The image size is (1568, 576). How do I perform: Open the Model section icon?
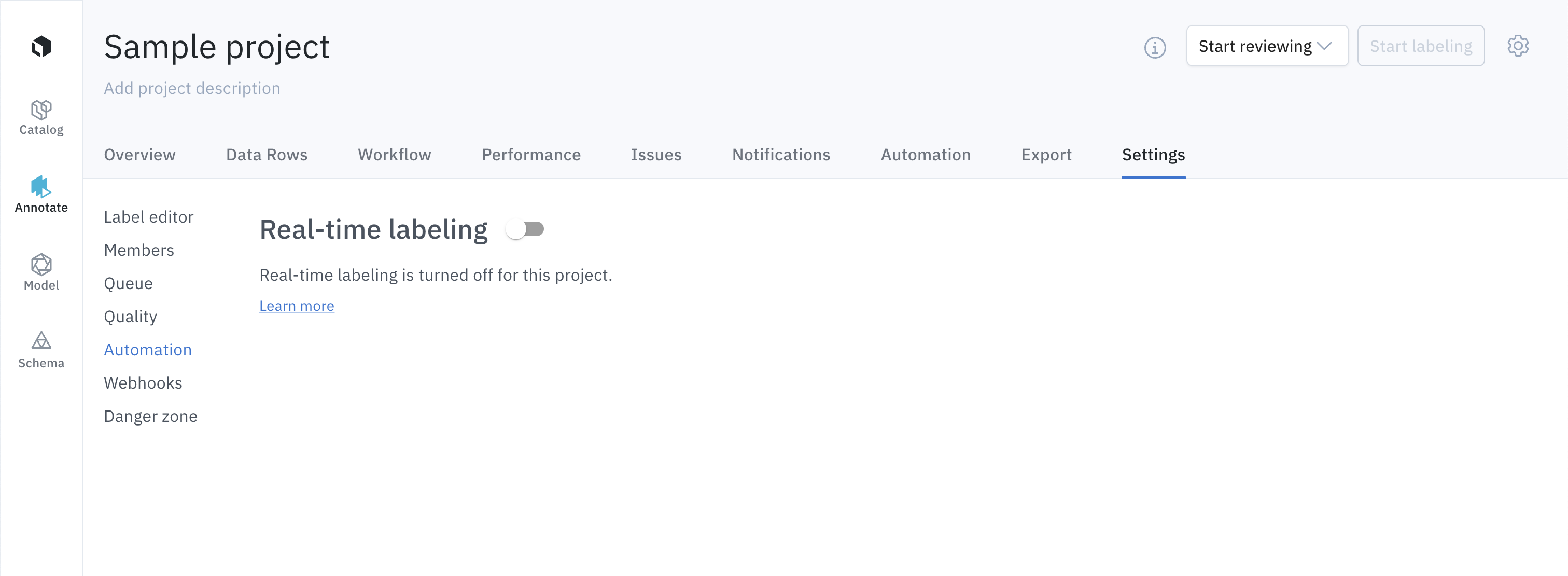point(41,265)
